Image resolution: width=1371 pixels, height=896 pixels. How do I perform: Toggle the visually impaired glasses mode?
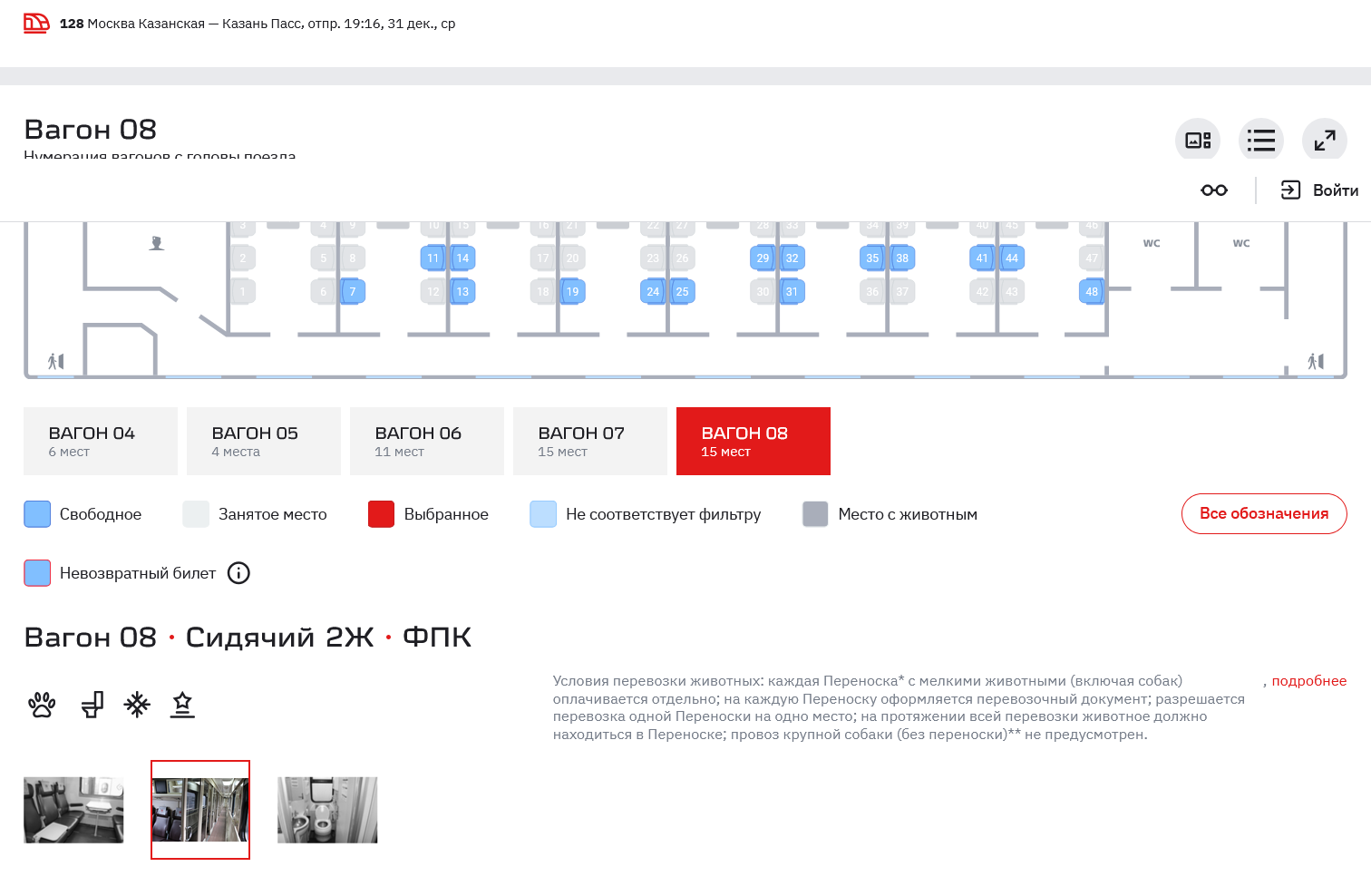pyautogui.click(x=1214, y=190)
